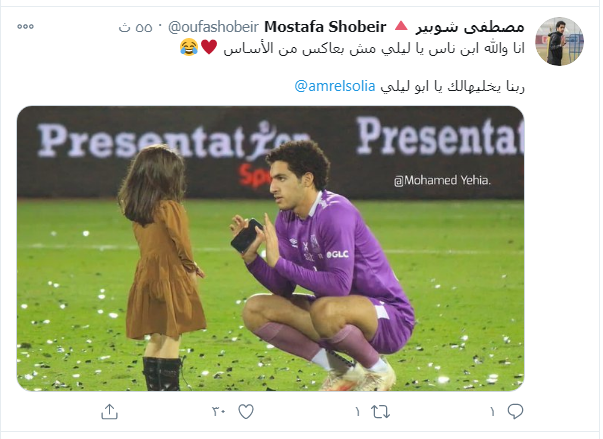Image resolution: width=603 pixels, height=439 pixels.
Task: Like the tweet with heart icon
Action: 246,412
